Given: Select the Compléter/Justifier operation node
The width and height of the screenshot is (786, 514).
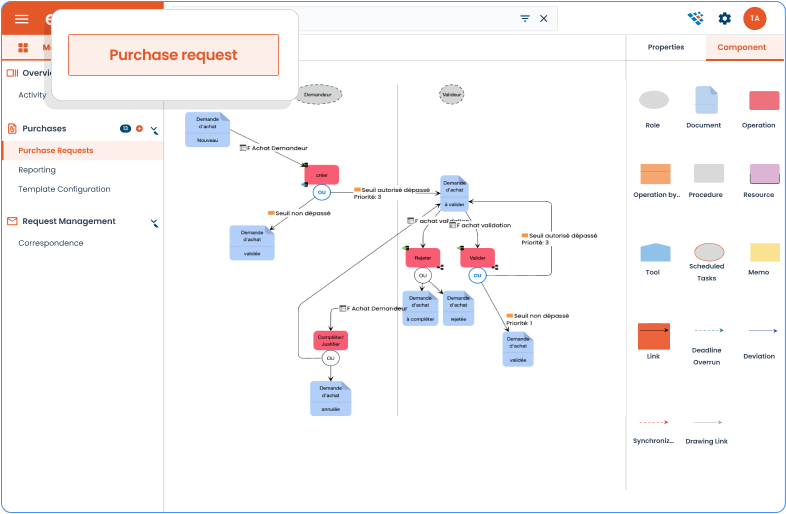Looking at the screenshot, I should point(331,340).
